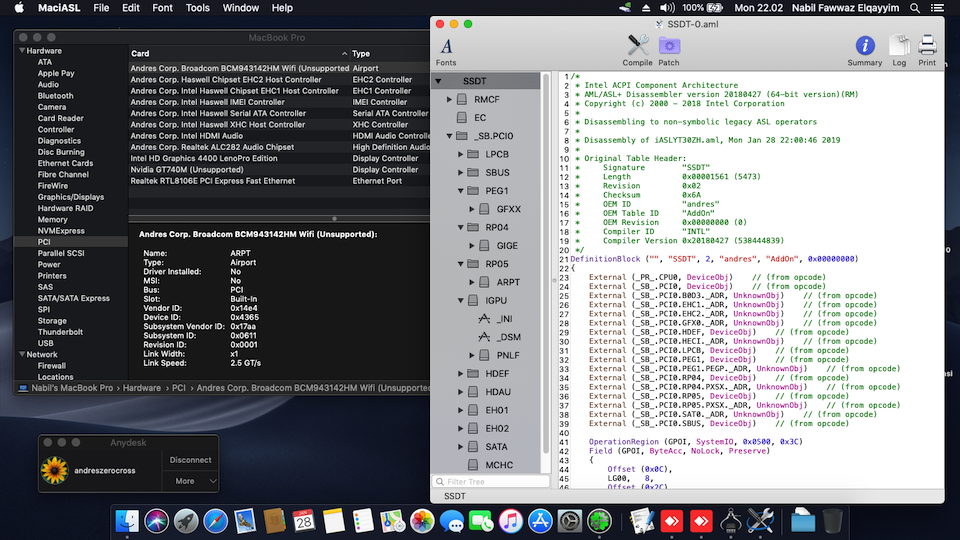Click Disconnect in Anydesk panel
Viewport: 960px width, 540px height.
tap(190, 460)
